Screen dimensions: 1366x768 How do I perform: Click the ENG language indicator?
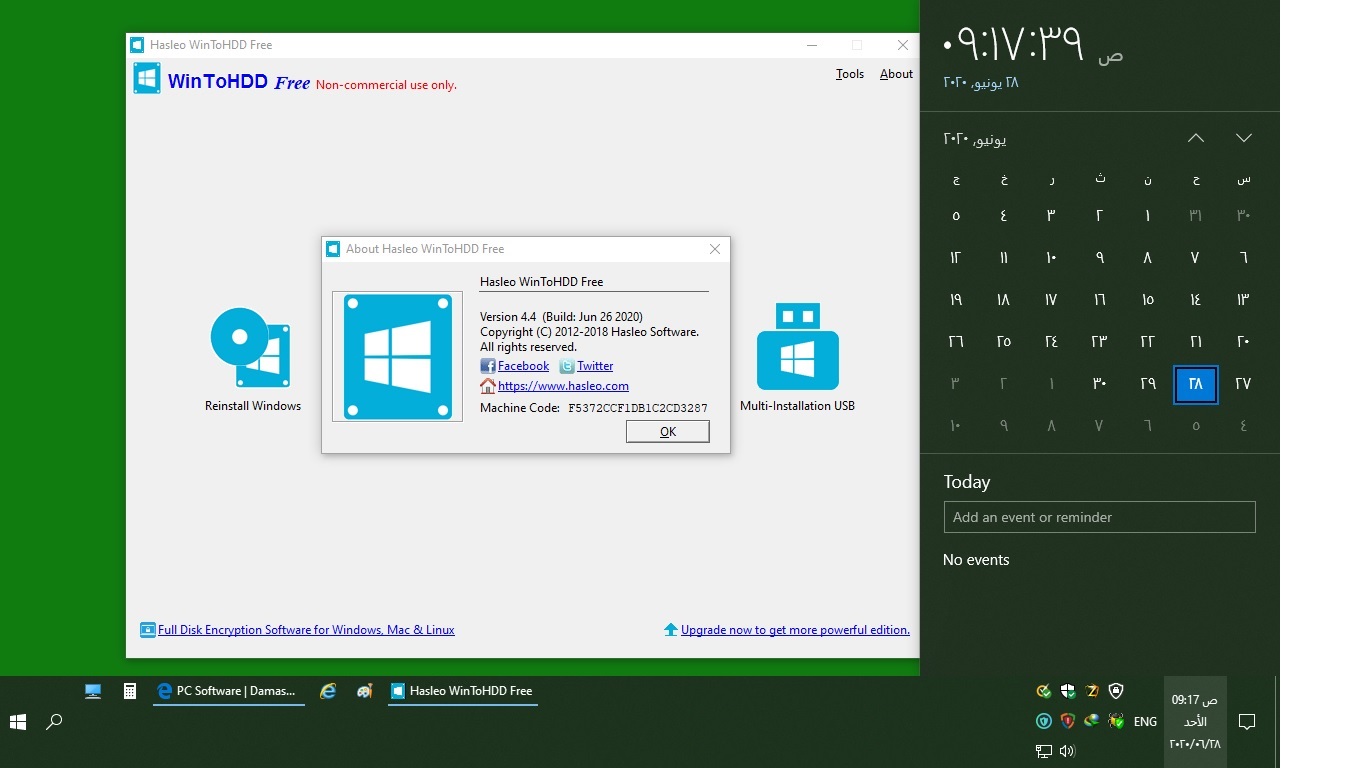click(1145, 721)
